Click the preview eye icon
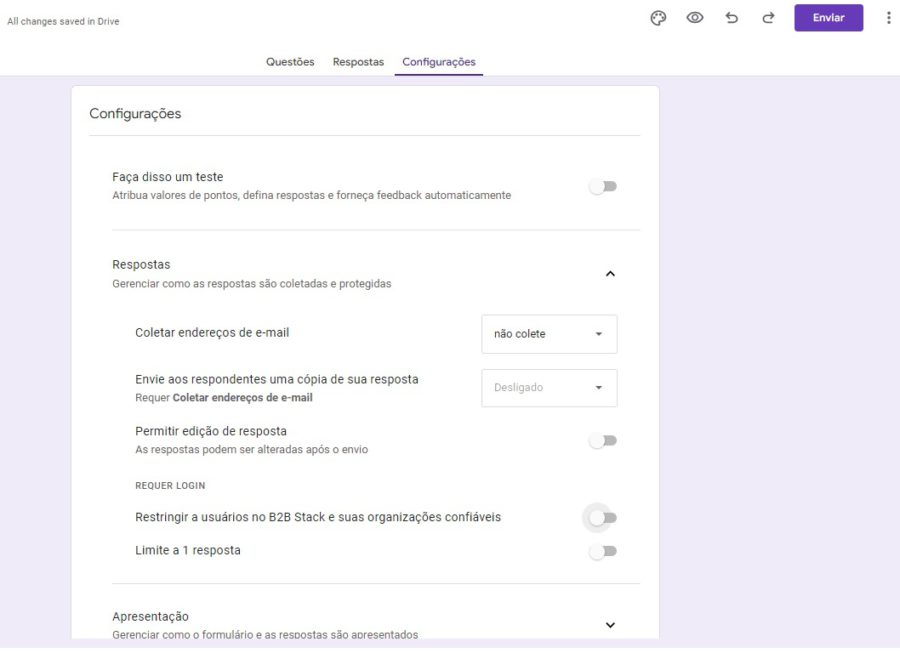Viewport: 900px width, 653px height. [694, 17]
